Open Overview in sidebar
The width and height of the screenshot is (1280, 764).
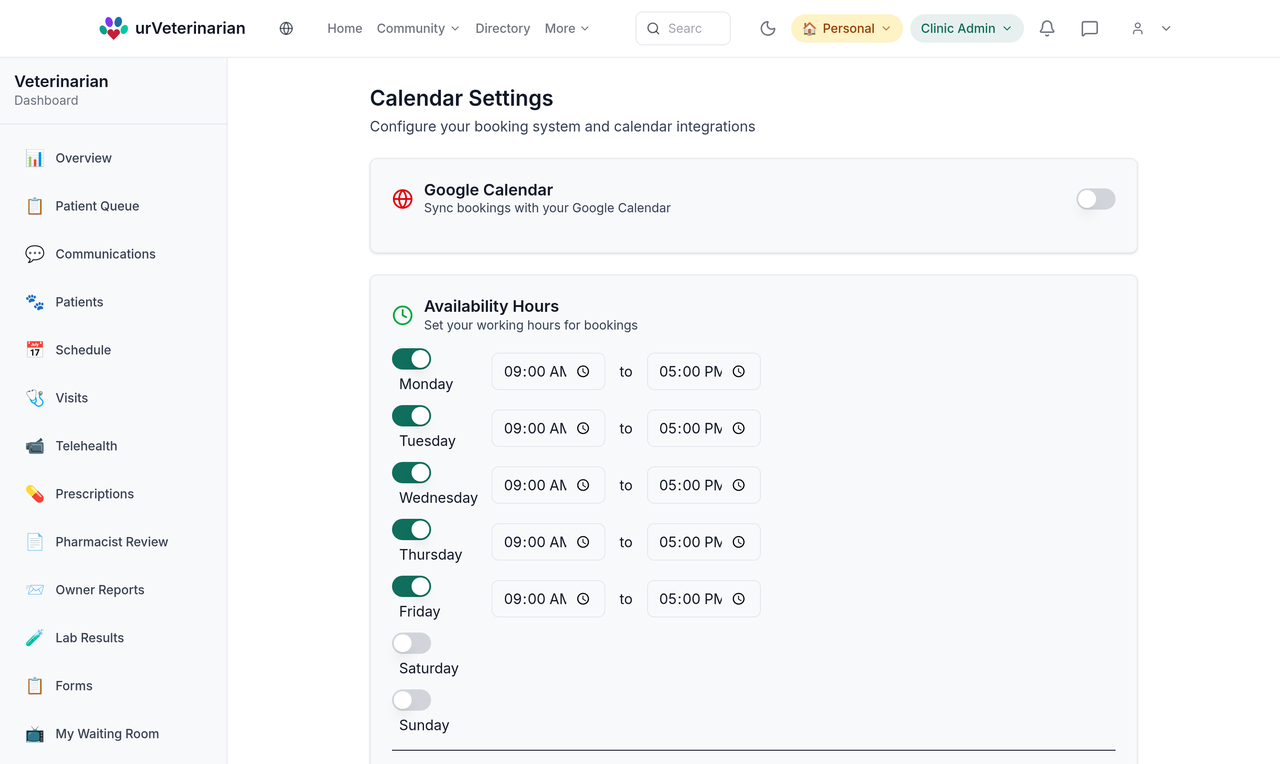pos(113,158)
